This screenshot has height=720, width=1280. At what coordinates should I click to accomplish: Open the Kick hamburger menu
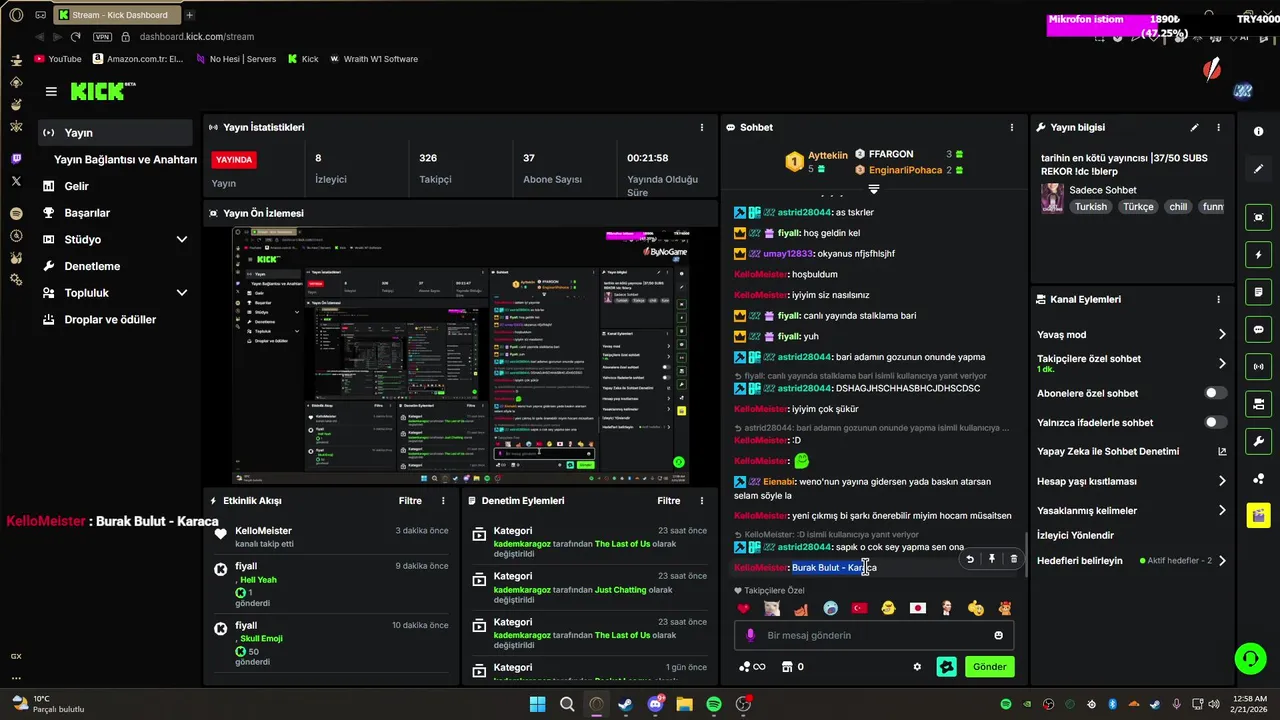tap(51, 92)
